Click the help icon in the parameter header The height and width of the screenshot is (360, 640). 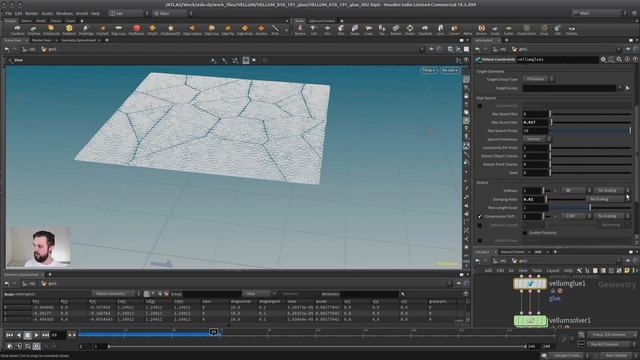pos(635,60)
